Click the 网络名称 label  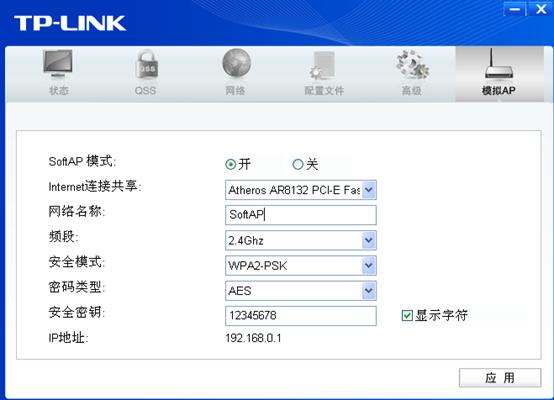pos(77,211)
